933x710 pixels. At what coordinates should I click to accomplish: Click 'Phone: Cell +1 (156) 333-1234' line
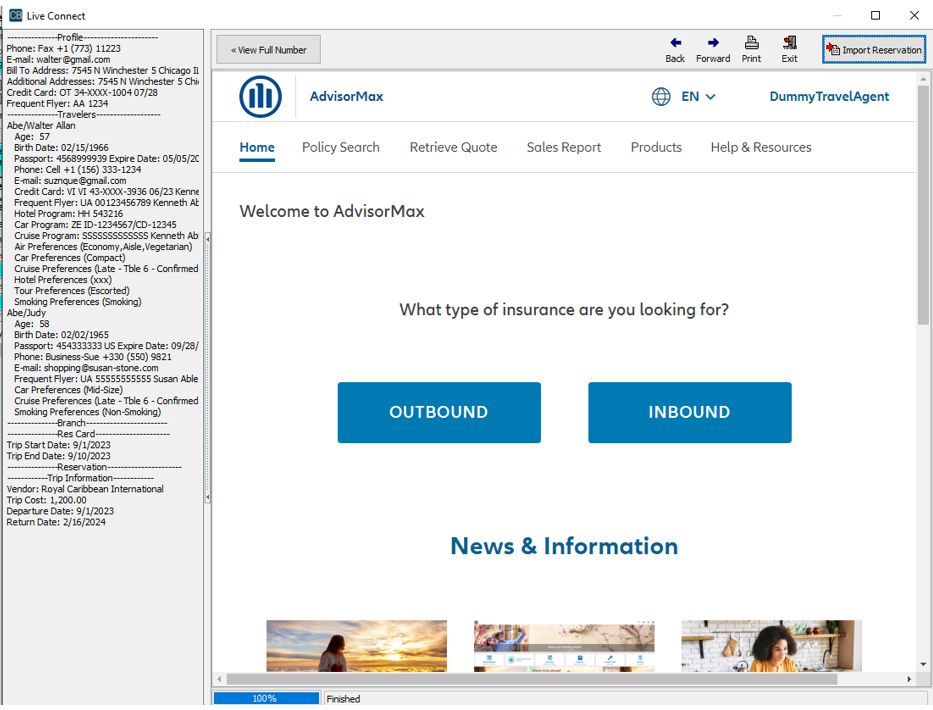[77, 170]
